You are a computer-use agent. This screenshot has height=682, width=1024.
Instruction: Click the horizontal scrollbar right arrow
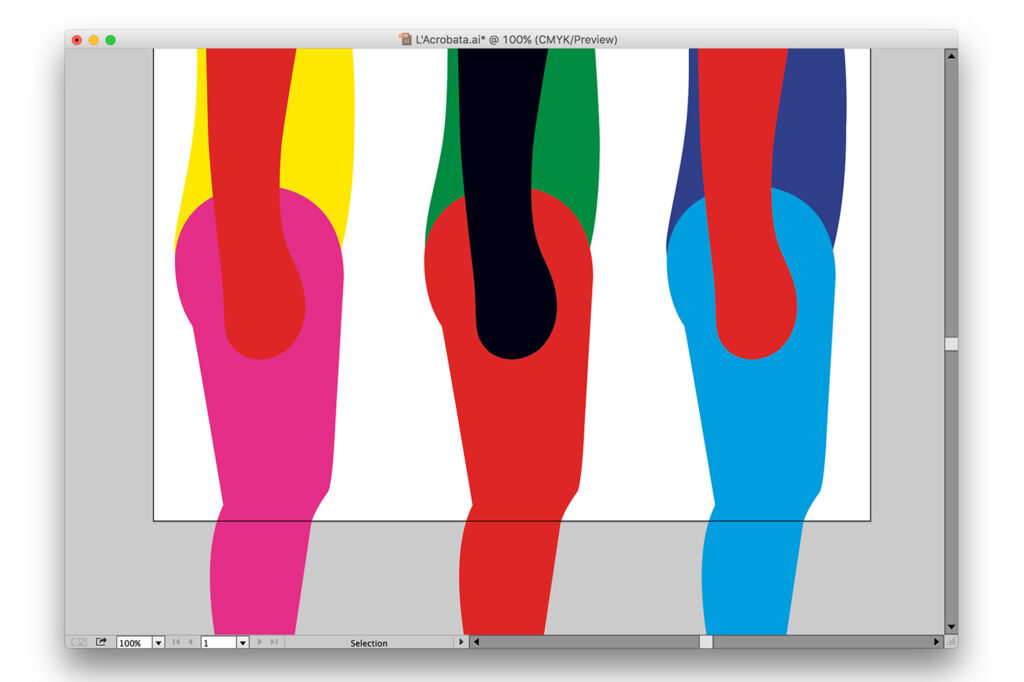coord(936,642)
